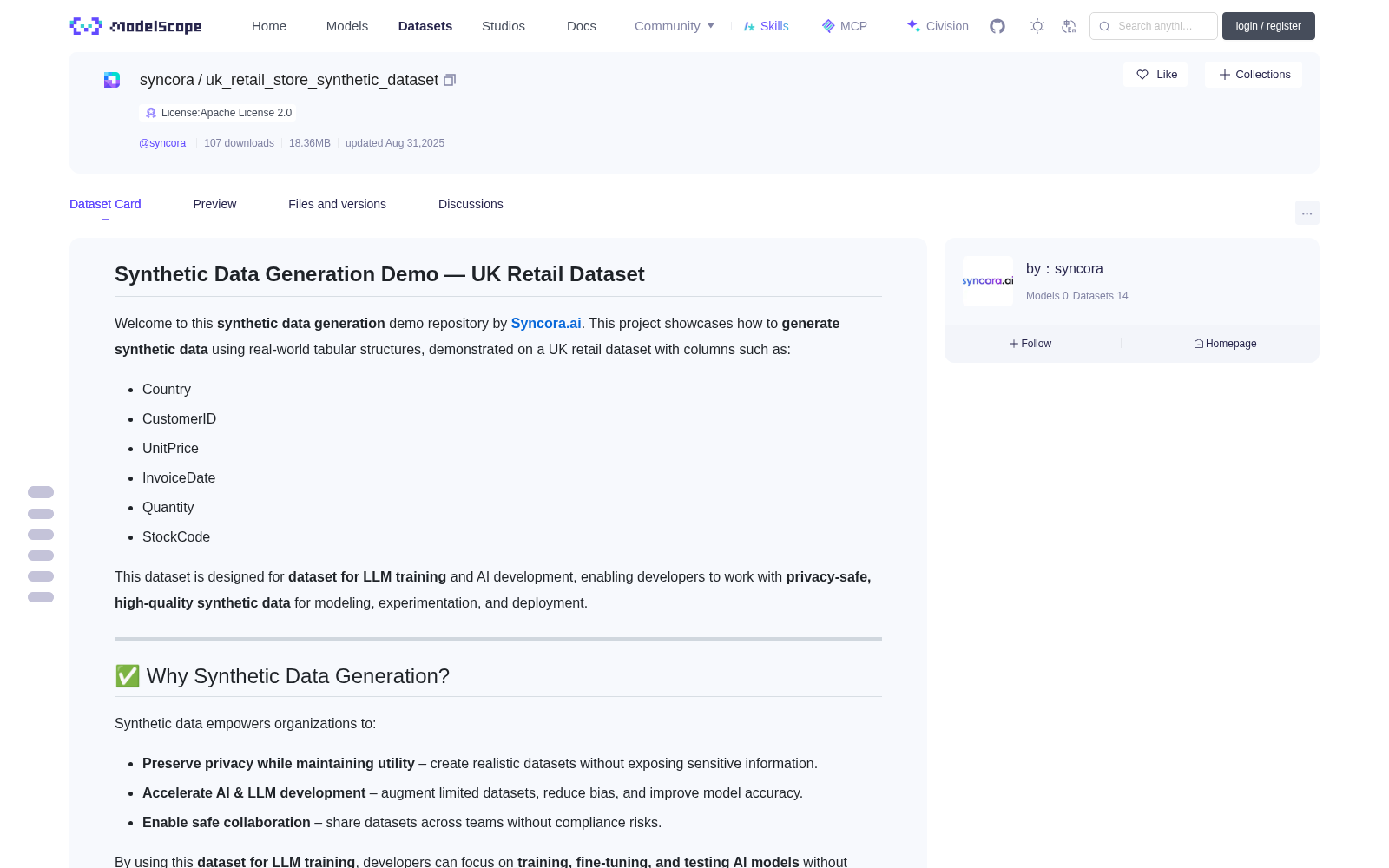Open the GitHub icon link
This screenshot has width=1389, height=868.
[997, 26]
